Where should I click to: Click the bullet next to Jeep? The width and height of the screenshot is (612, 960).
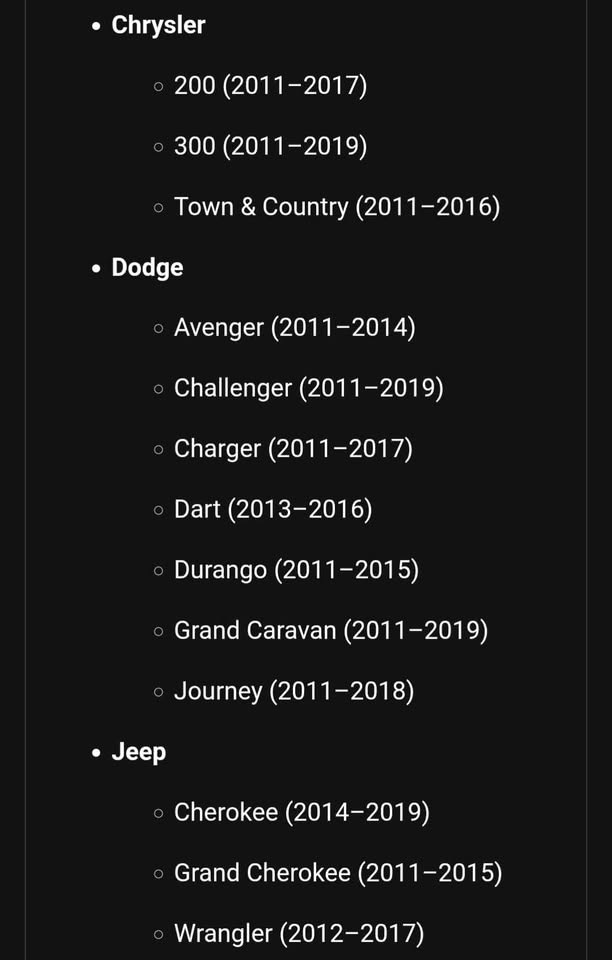[95, 753]
